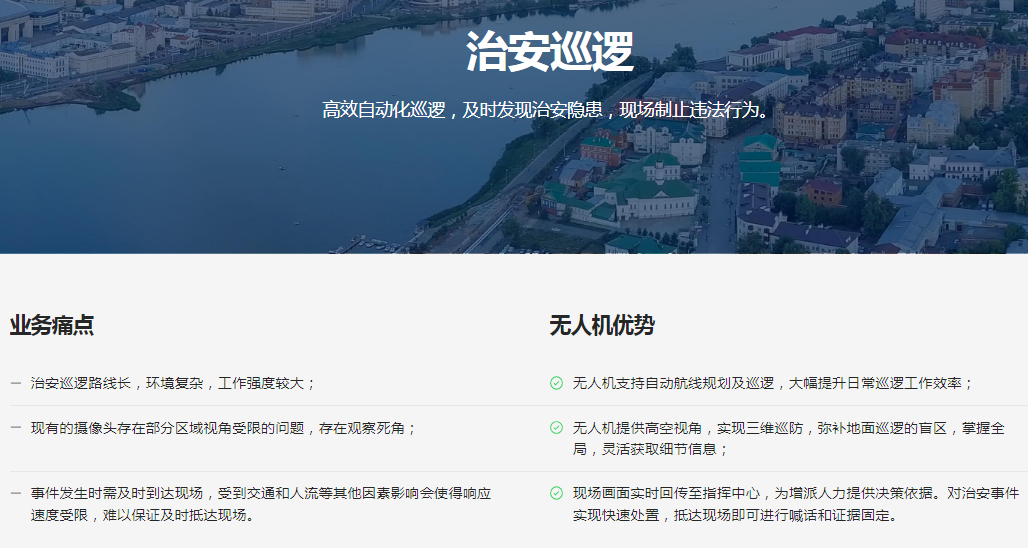Click the text about 现场画面实时回传至指挥中心
1028x548 pixels.
point(795,493)
